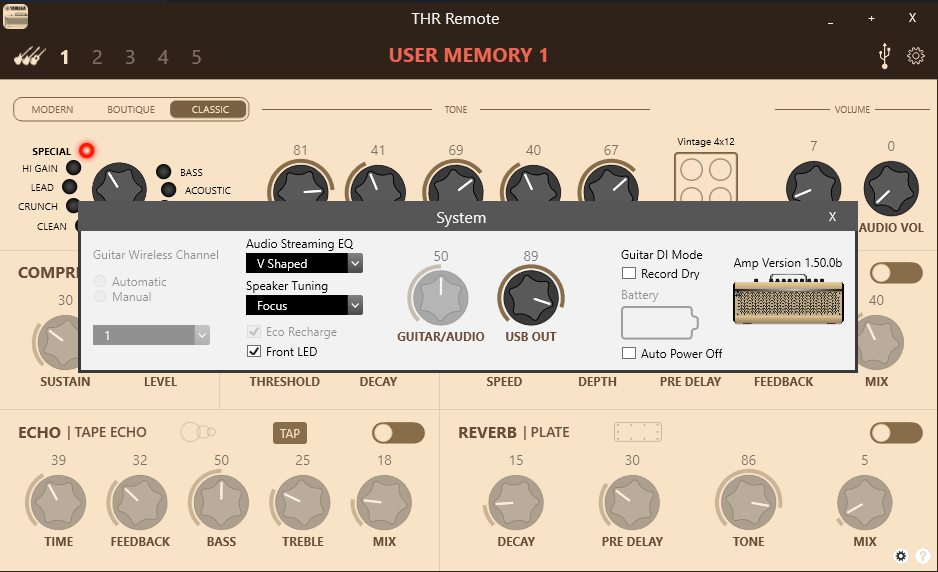Toggle the REVERB on/off switch
The height and width of the screenshot is (572, 938).
pyautogui.click(x=896, y=433)
